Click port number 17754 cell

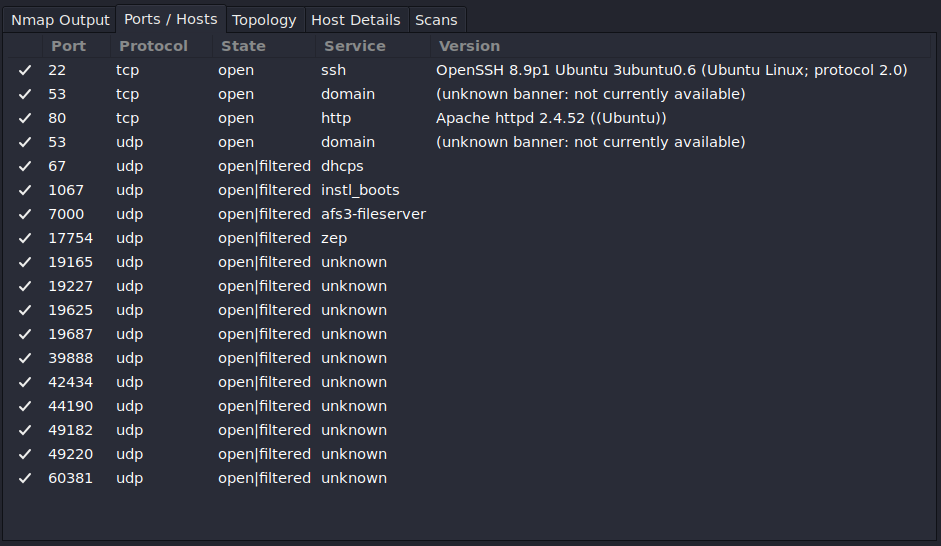pyautogui.click(x=70, y=238)
